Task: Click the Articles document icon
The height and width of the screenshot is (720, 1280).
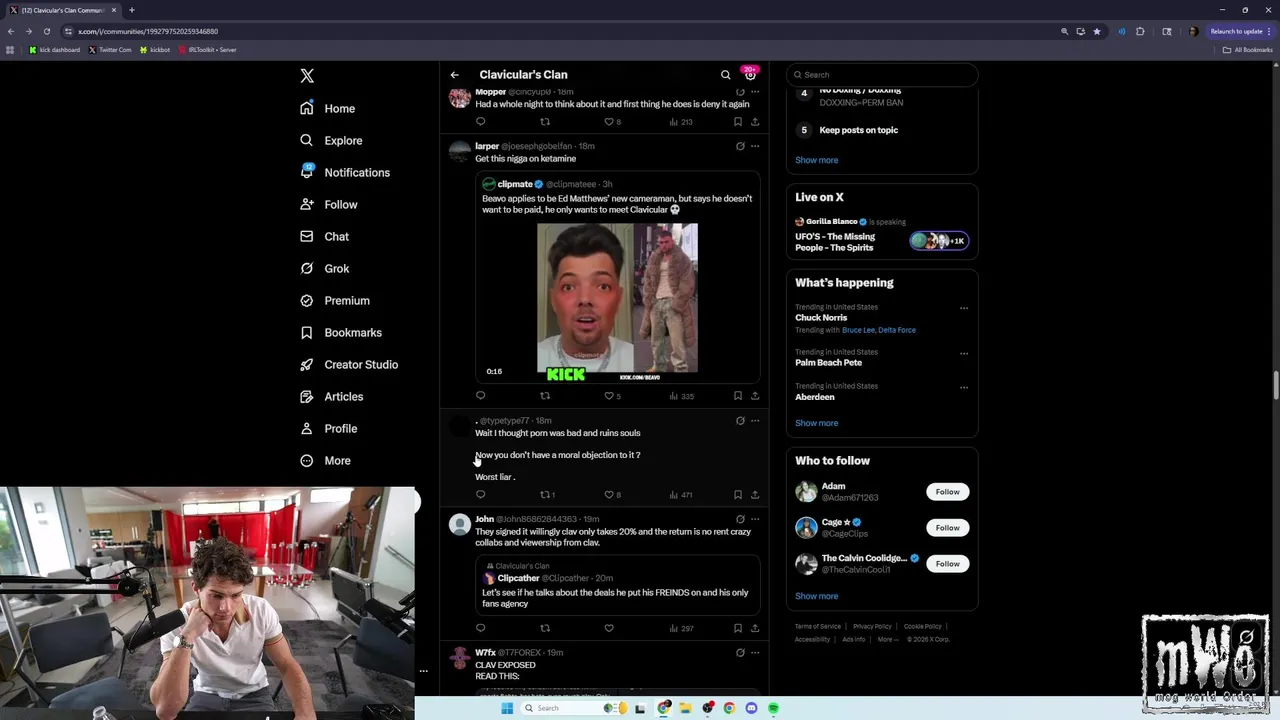Action: pos(307,396)
